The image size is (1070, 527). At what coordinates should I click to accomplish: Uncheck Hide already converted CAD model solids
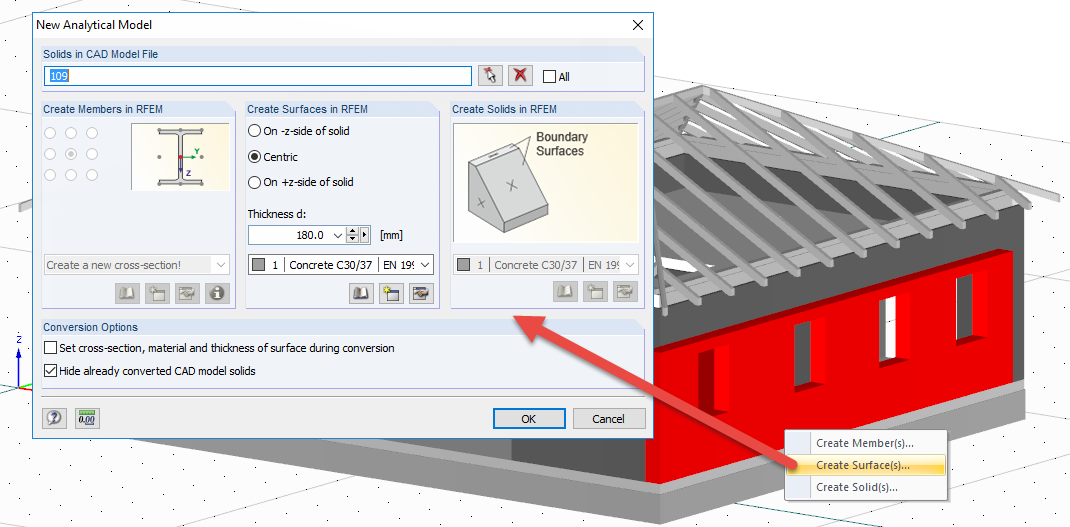pyautogui.click(x=50, y=371)
